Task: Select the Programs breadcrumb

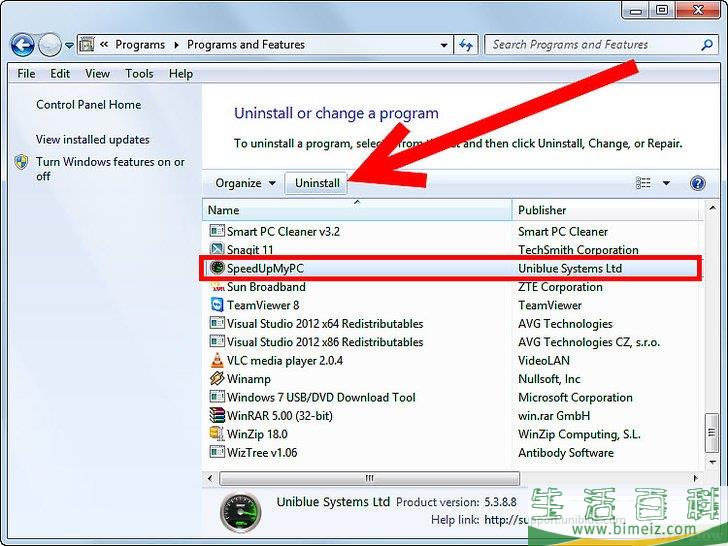Action: [140, 45]
